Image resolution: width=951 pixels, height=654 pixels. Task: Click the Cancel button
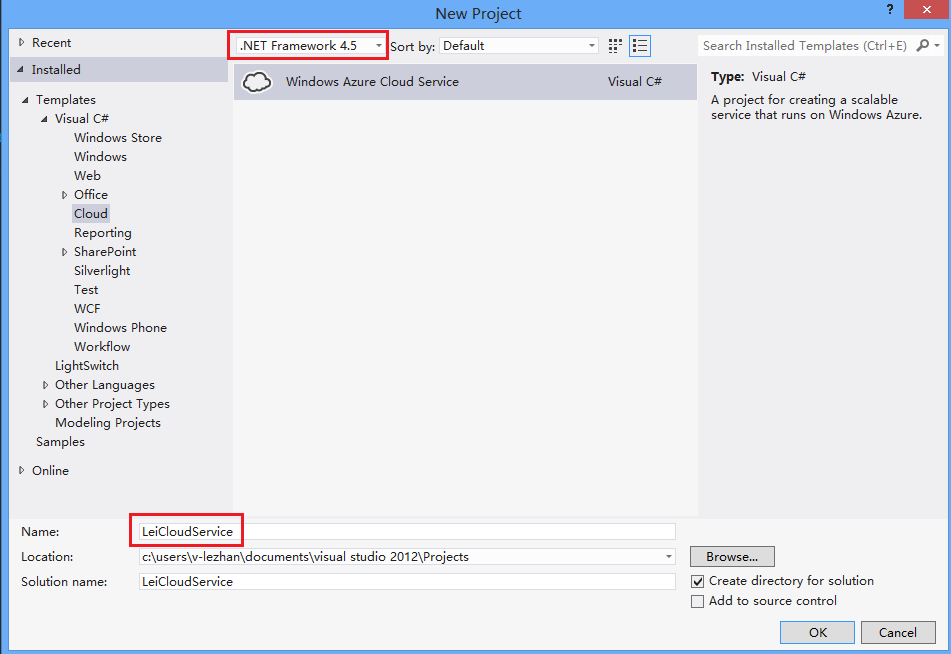(898, 633)
